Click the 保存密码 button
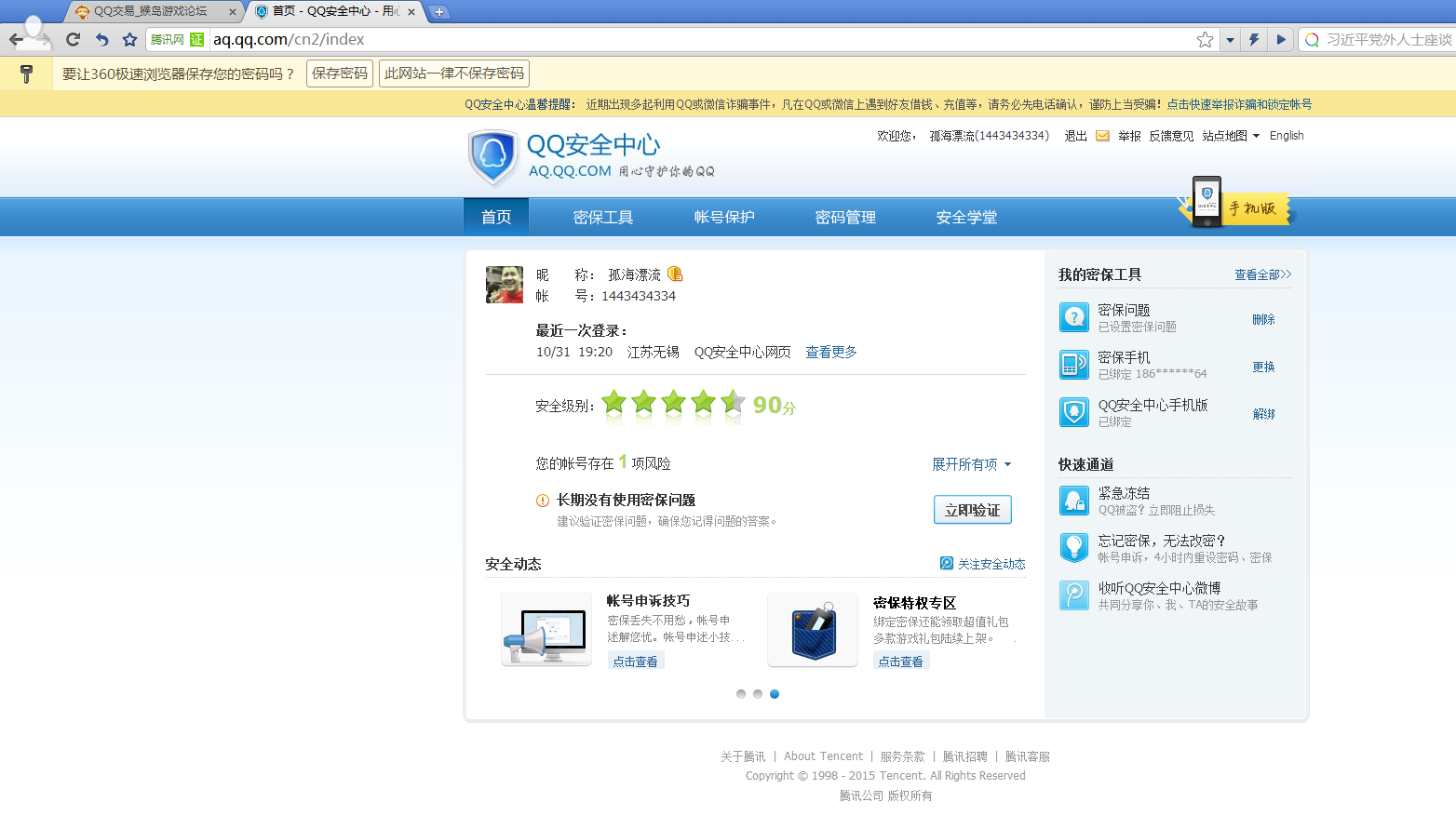The image size is (1456, 829). point(340,74)
